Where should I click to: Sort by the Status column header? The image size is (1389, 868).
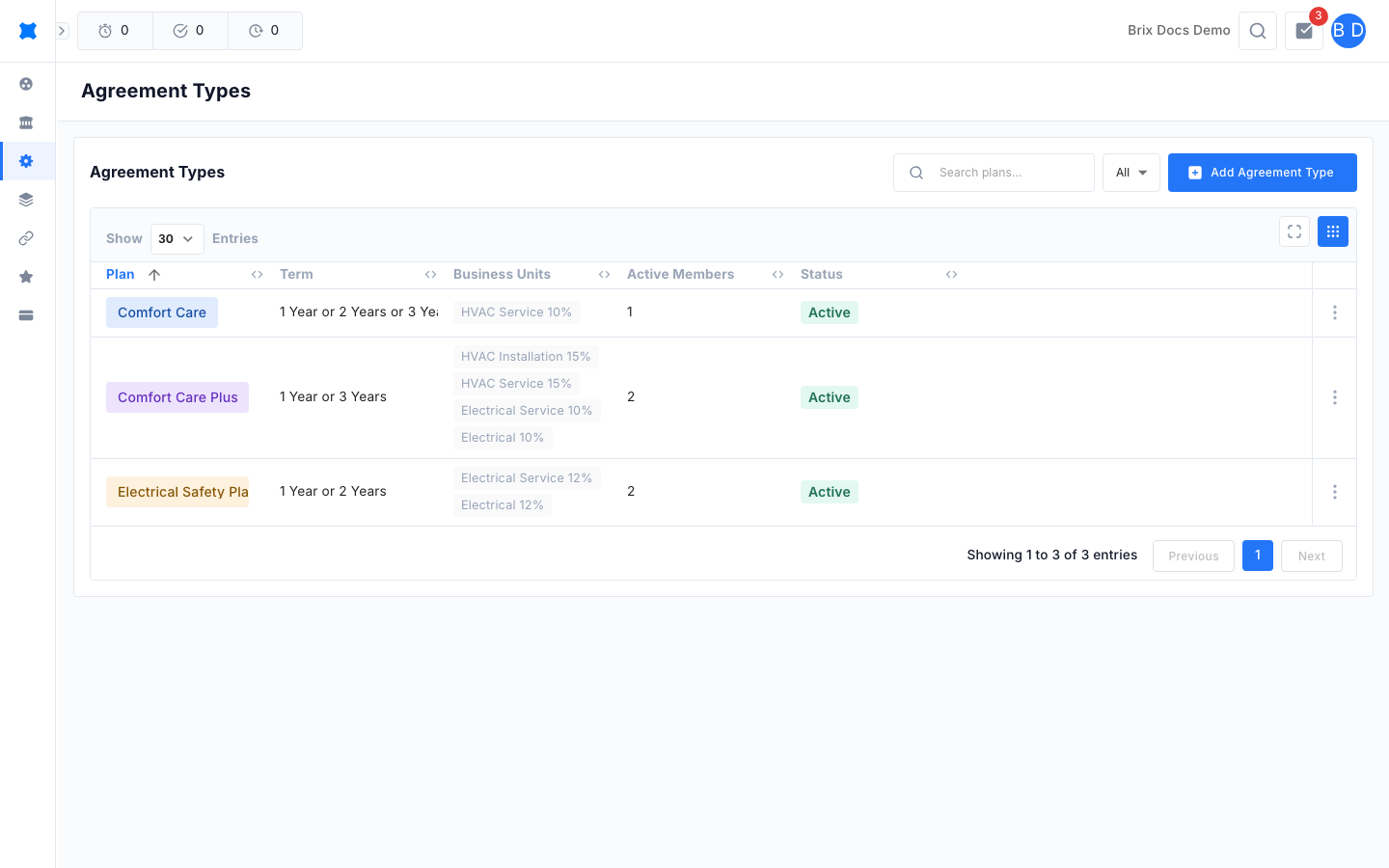tap(822, 275)
